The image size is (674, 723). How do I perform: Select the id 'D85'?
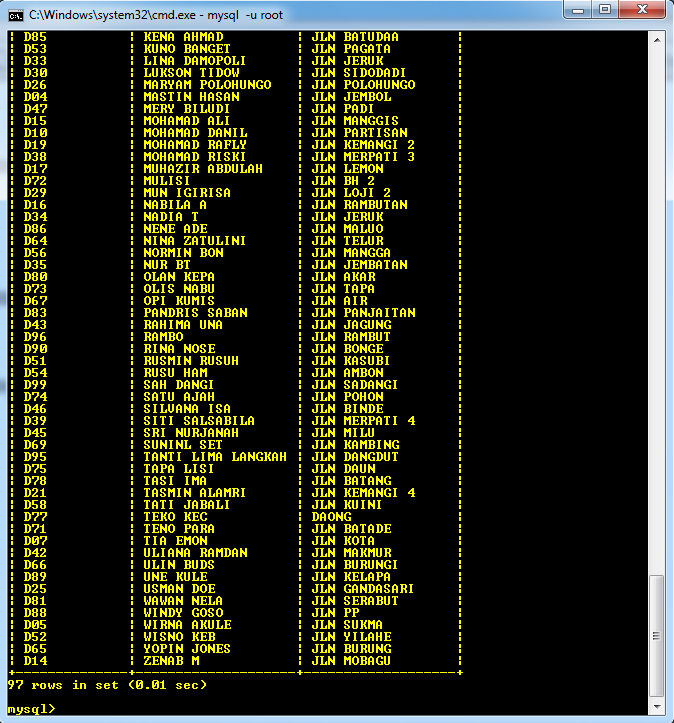(35, 37)
